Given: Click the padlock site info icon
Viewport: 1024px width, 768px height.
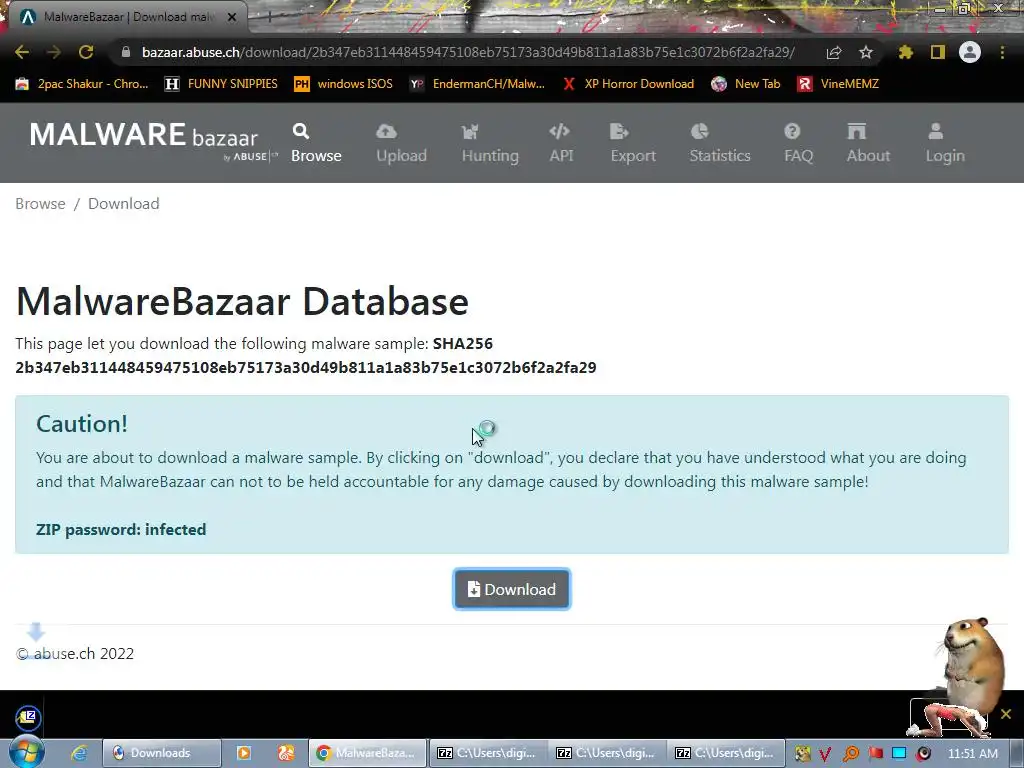Looking at the screenshot, I should (126, 52).
